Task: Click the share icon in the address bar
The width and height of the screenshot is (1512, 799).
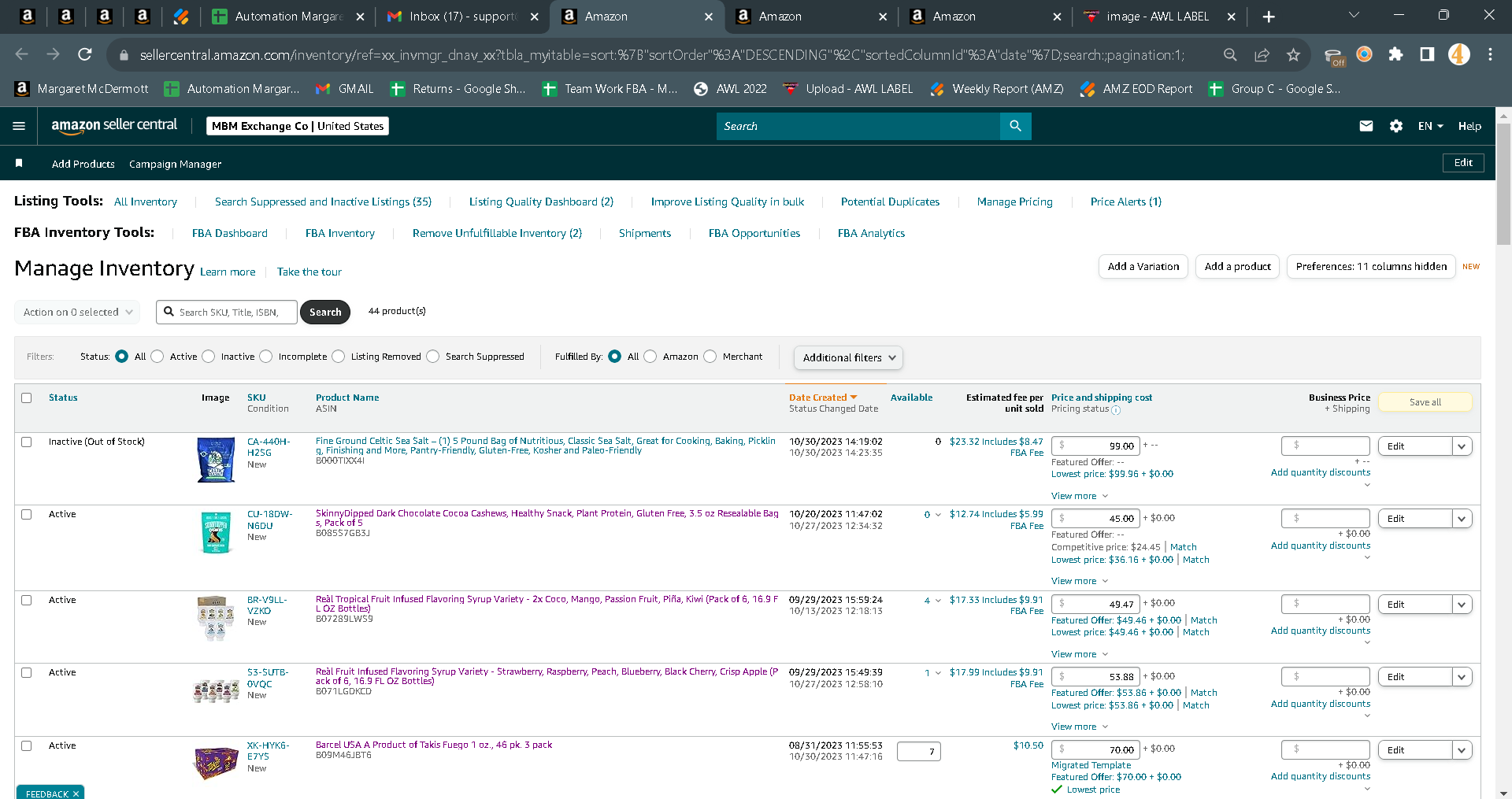Action: coord(1262,54)
